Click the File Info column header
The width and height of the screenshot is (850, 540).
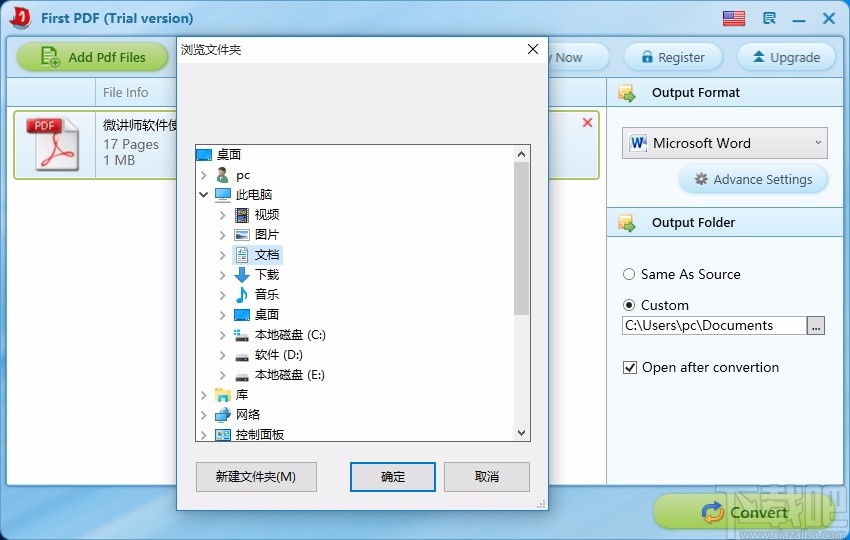[125, 93]
